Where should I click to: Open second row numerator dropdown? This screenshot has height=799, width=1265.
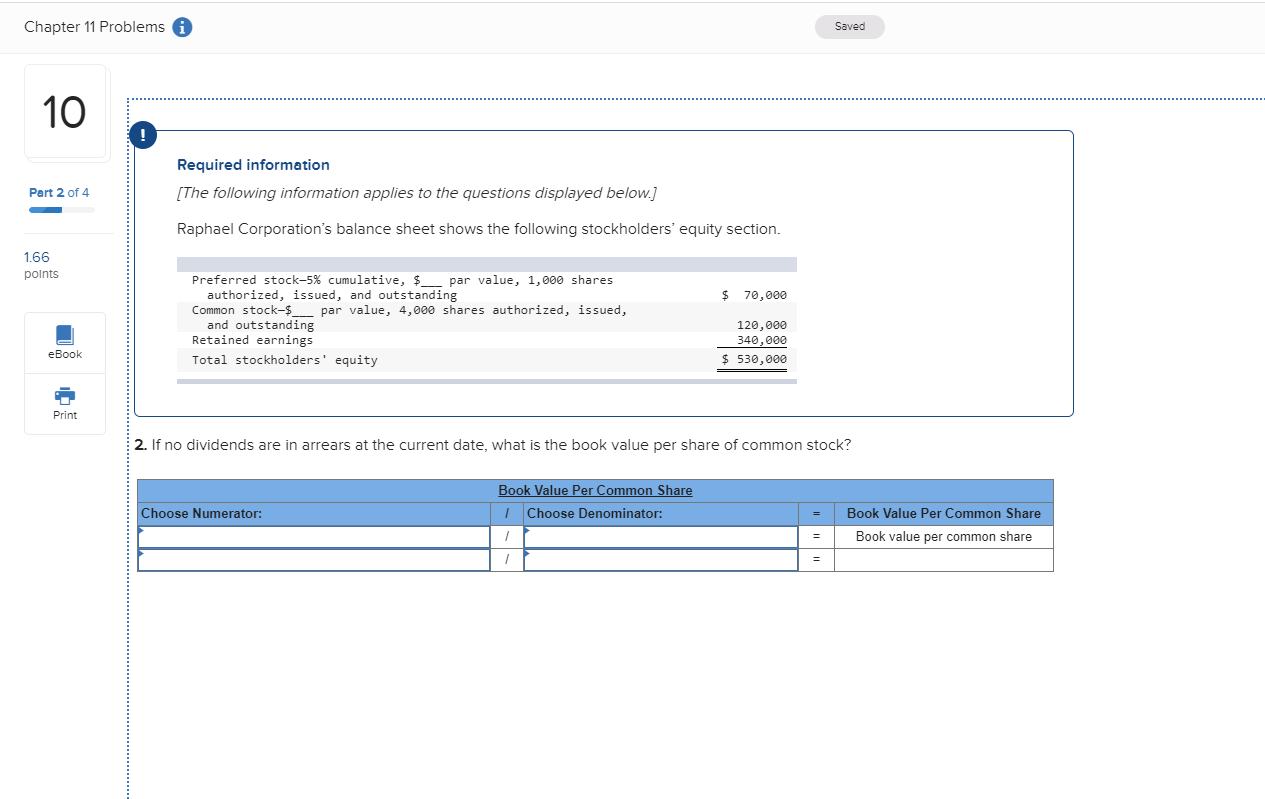tap(314, 560)
